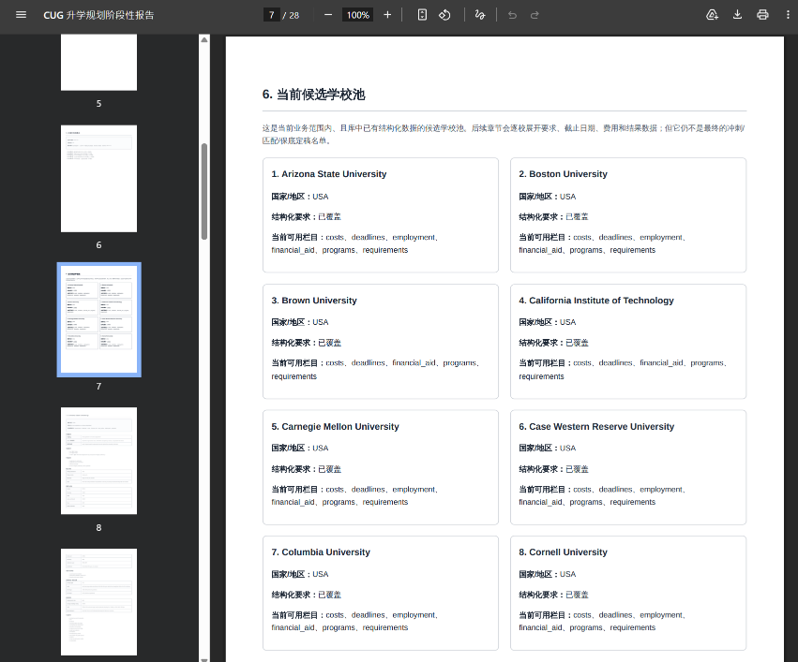Click the intro paragraph under the heading
798x662 pixels.
coord(504,134)
